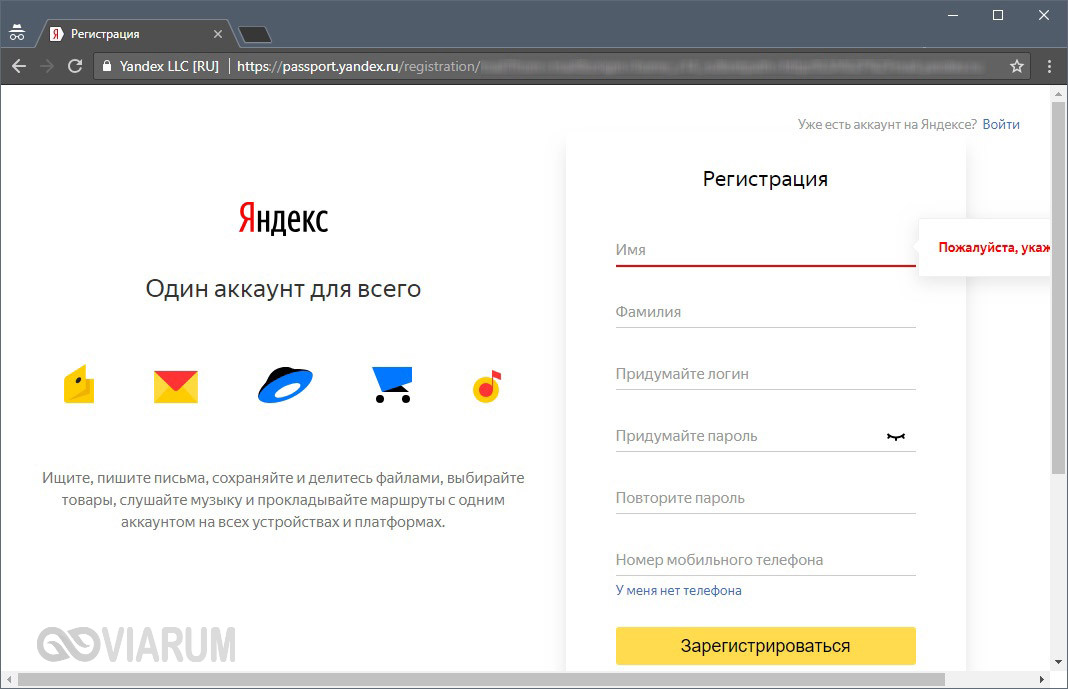The width and height of the screenshot is (1068, 689).
Task: Click the Яндекс logo
Action: [283, 218]
